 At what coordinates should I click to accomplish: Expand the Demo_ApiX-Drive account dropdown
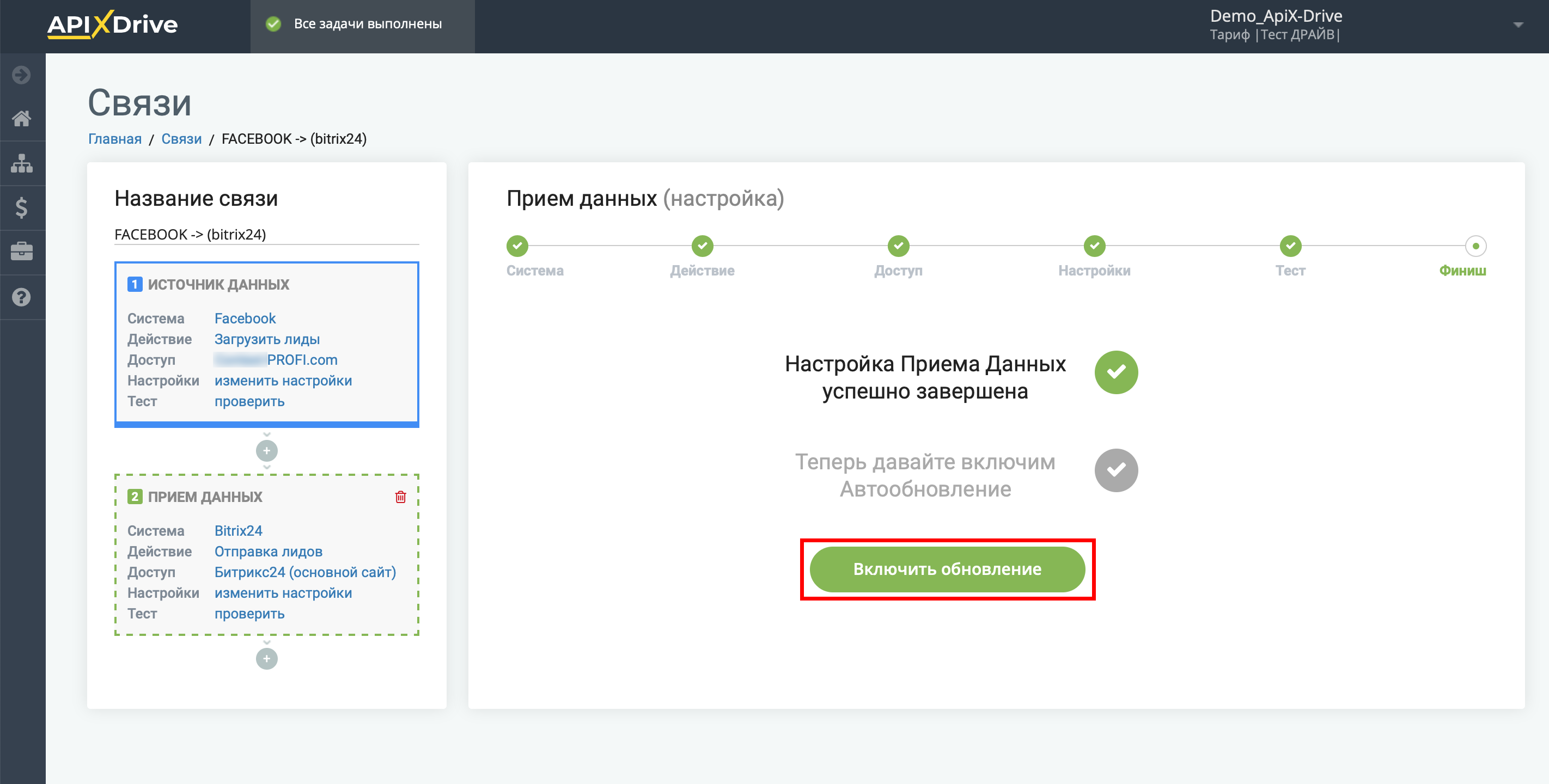(x=1518, y=25)
